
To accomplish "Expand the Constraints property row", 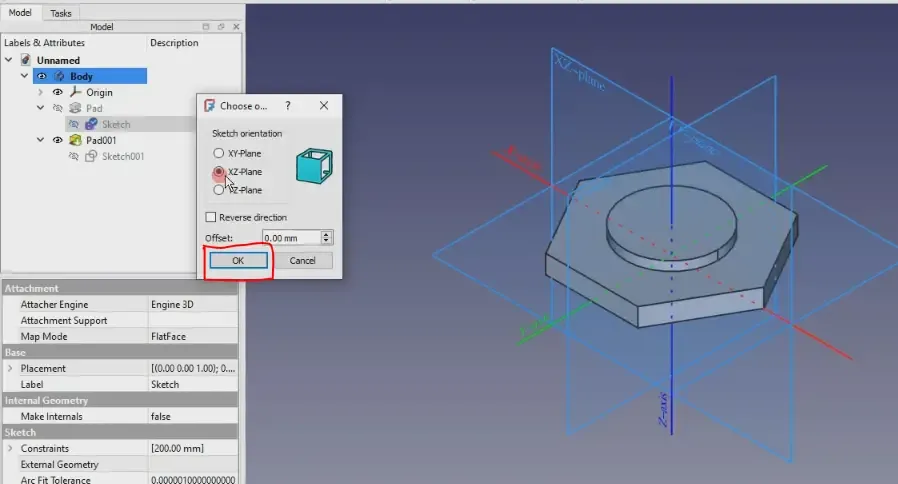I will tap(10, 448).
